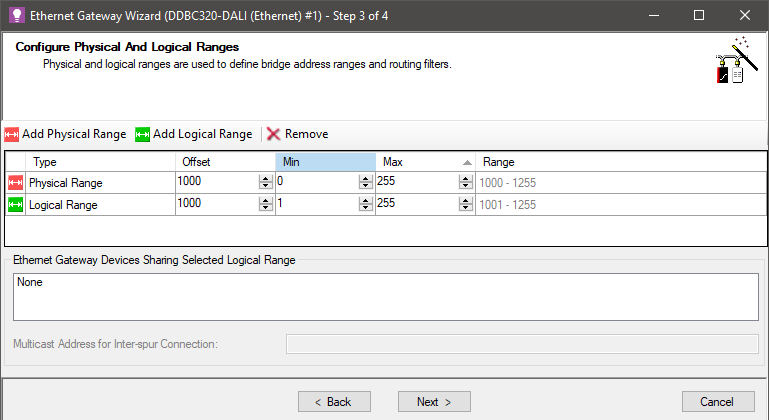Decrease Physical Range Min with down arrow
The width and height of the screenshot is (769, 420).
[x=366, y=185]
